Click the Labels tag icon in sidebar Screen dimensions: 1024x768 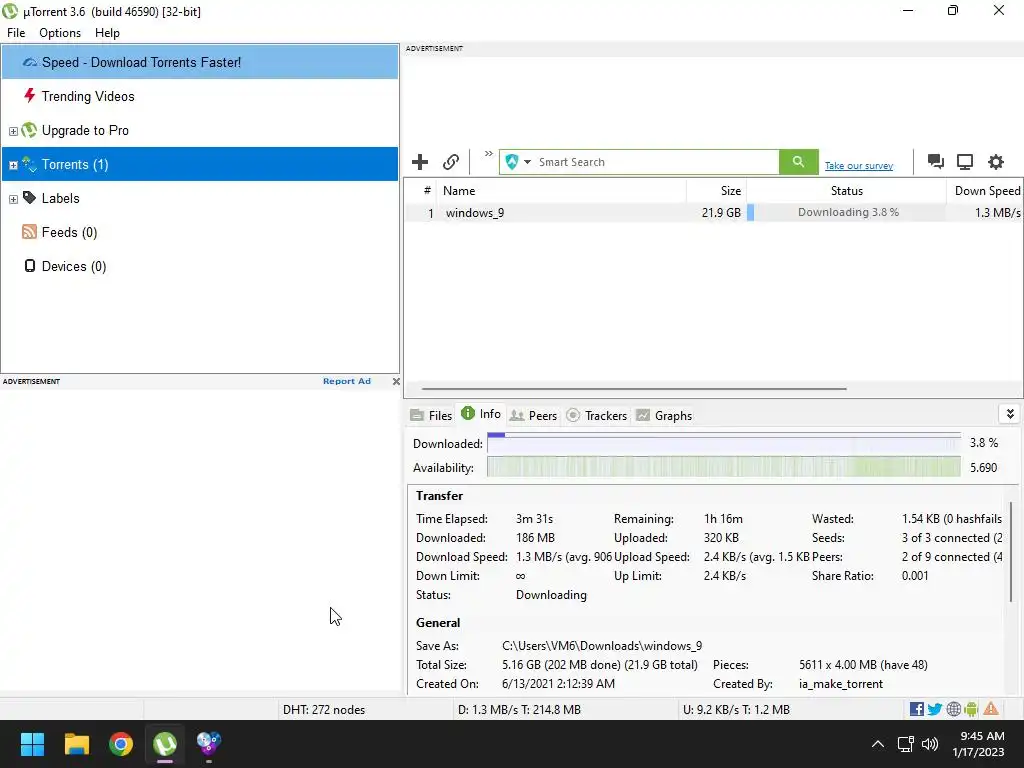click(29, 197)
